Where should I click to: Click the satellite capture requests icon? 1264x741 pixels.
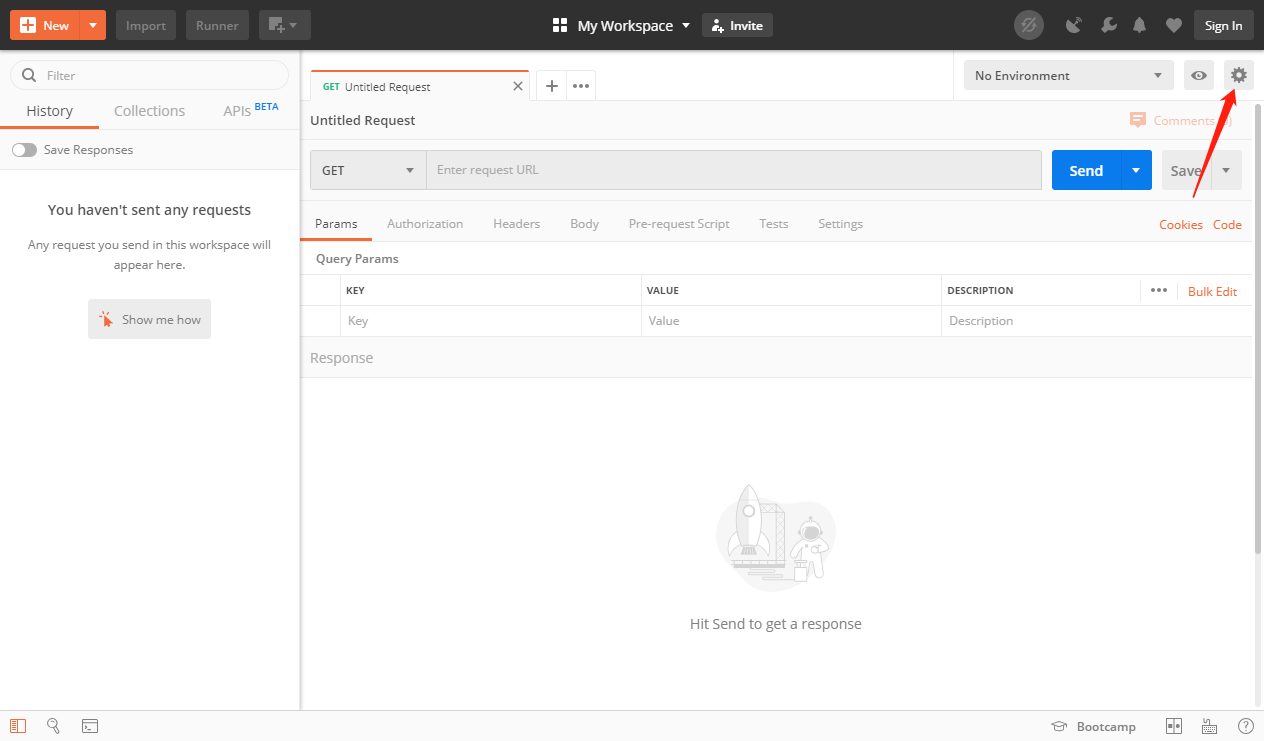tap(1074, 26)
